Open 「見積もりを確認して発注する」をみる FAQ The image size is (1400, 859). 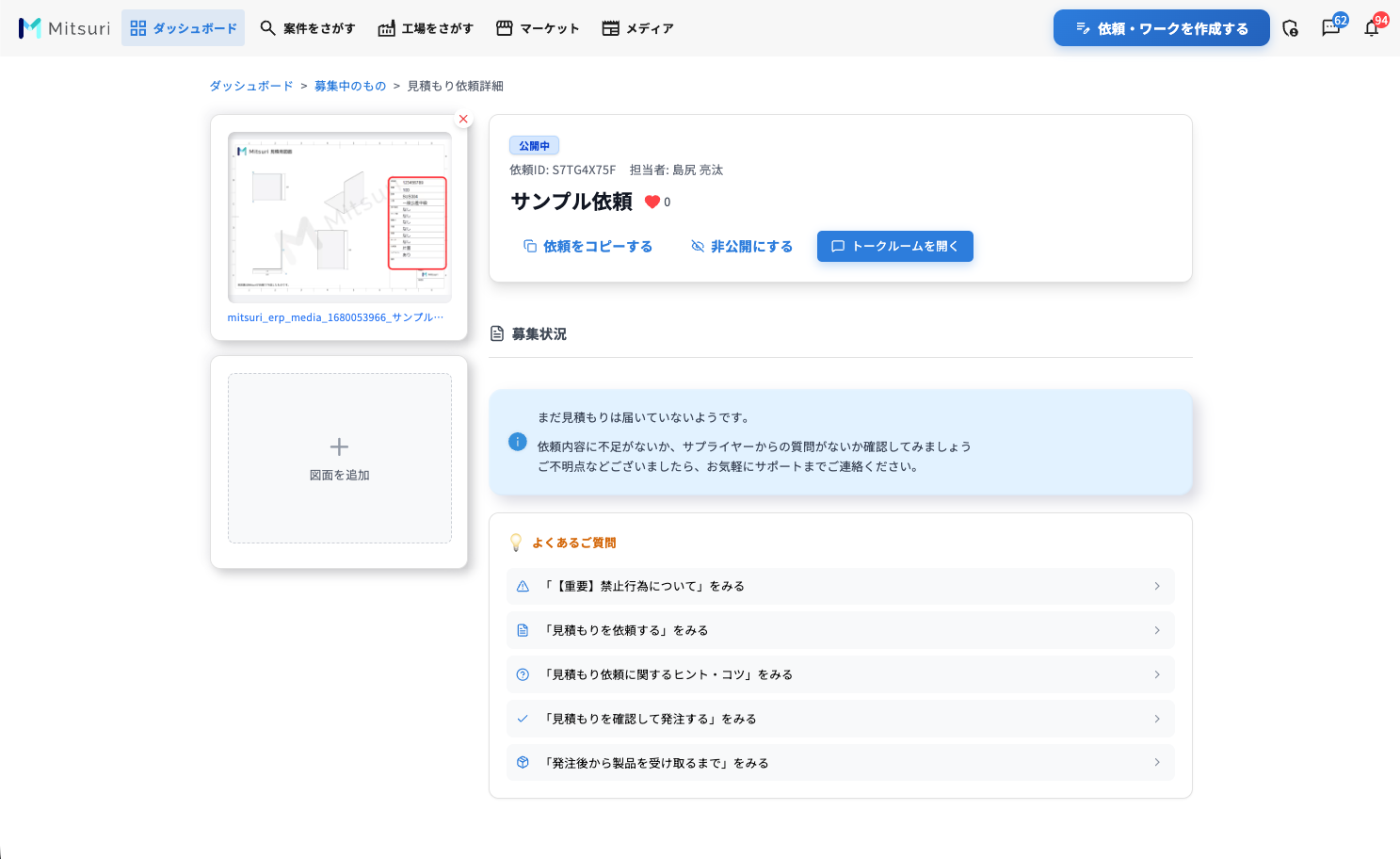[x=841, y=719]
